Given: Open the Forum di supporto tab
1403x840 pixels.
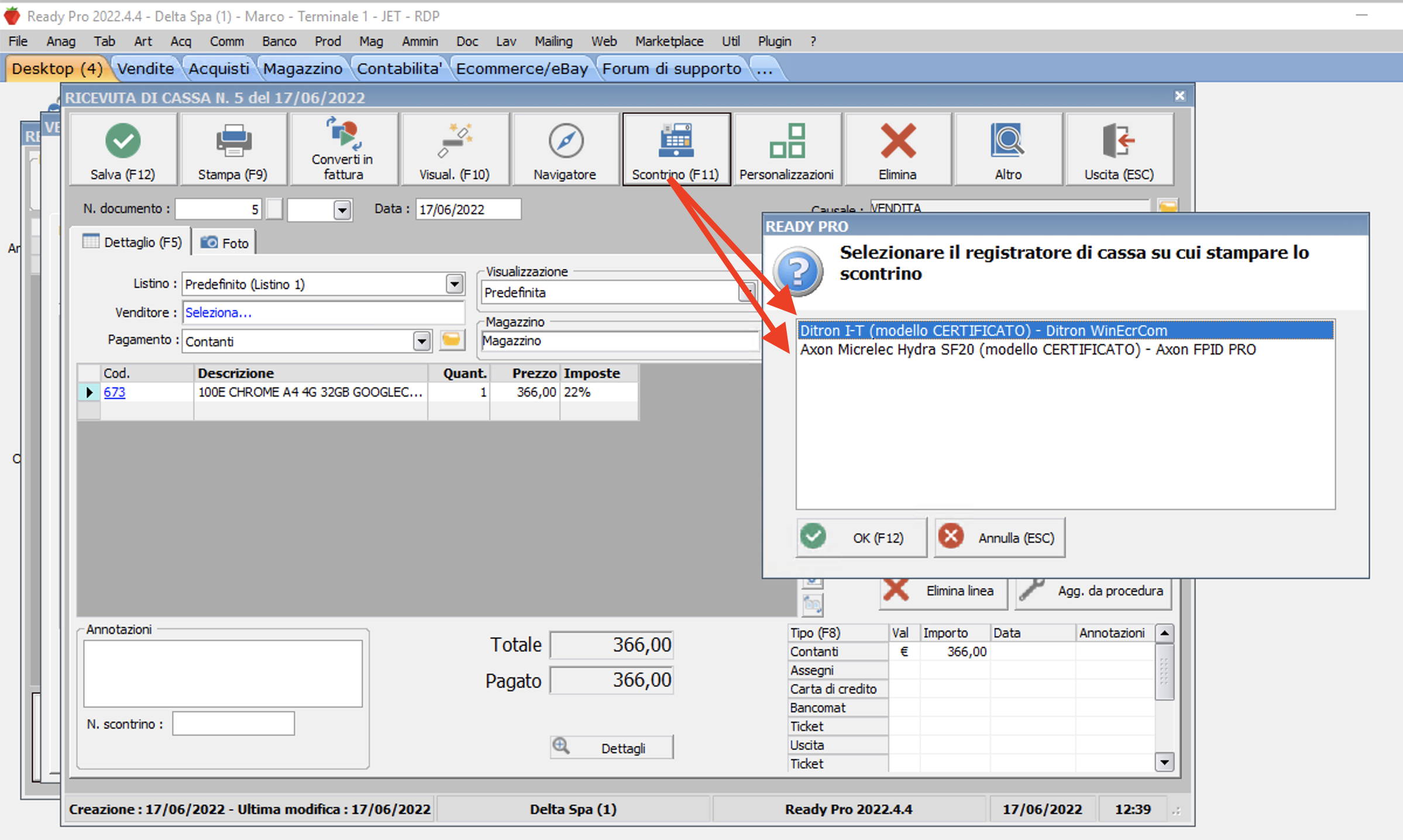Looking at the screenshot, I should click(672, 69).
